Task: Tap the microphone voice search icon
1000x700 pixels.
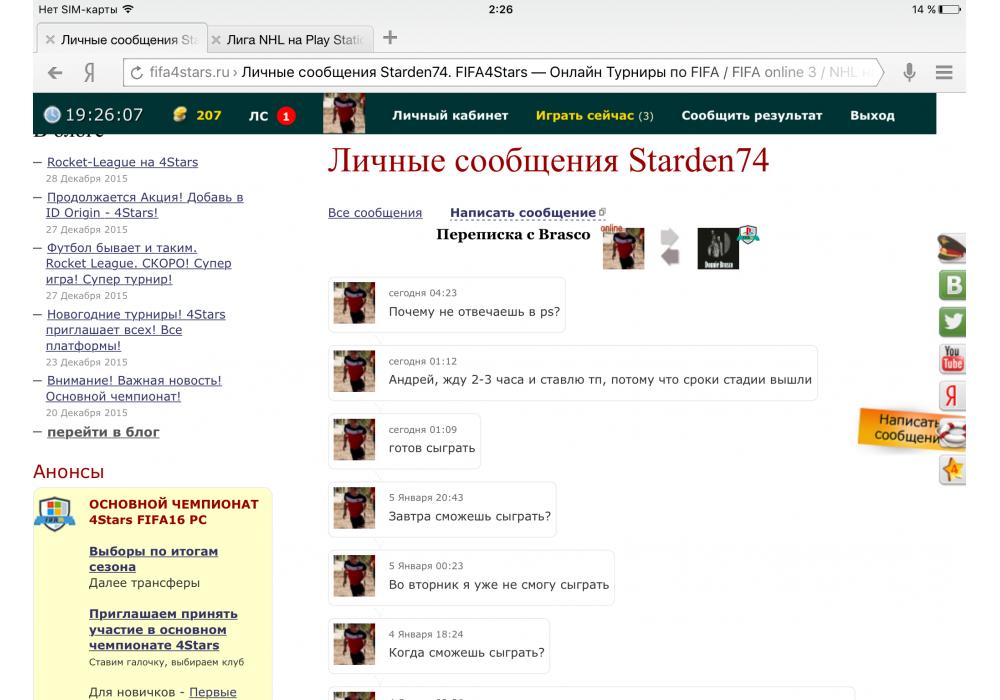Action: point(909,72)
